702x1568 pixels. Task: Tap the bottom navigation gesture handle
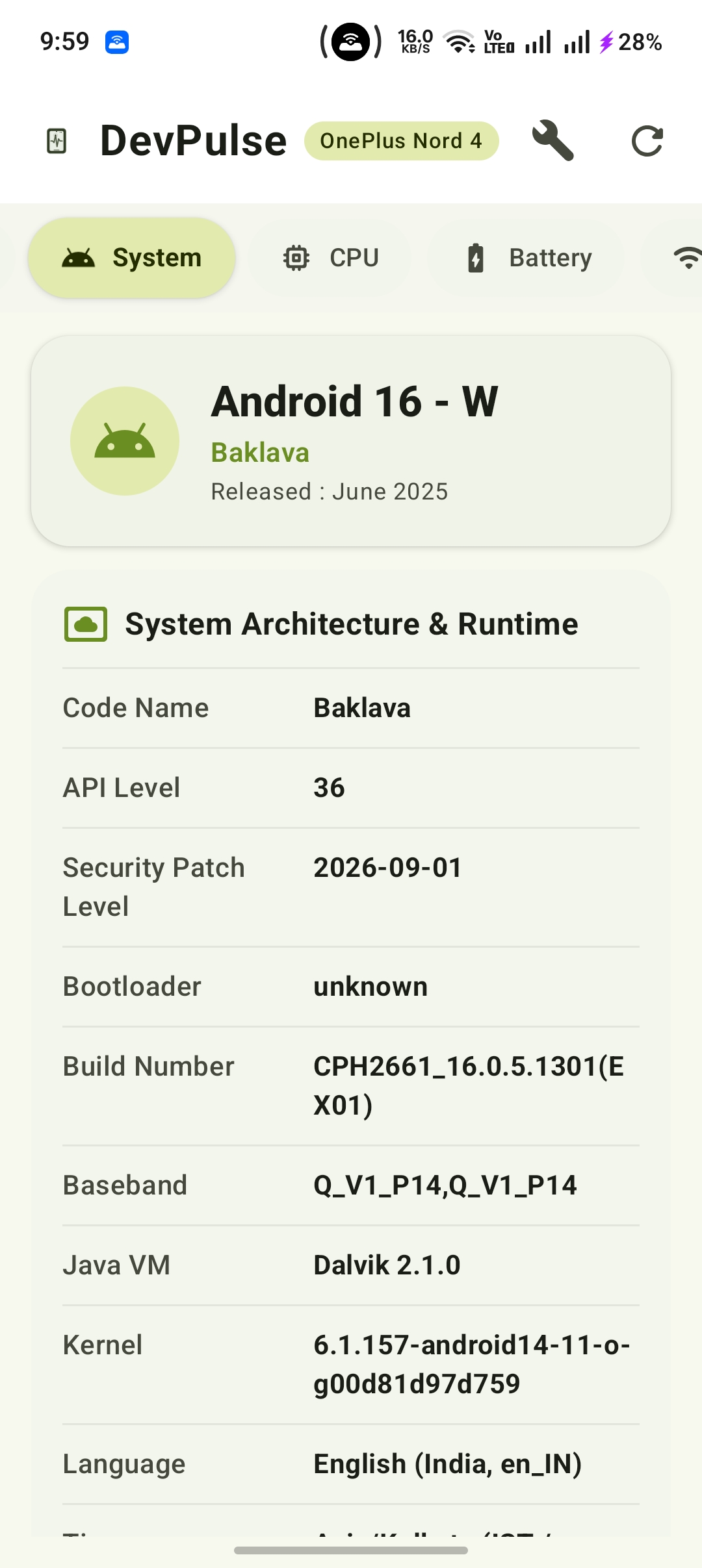click(351, 1550)
